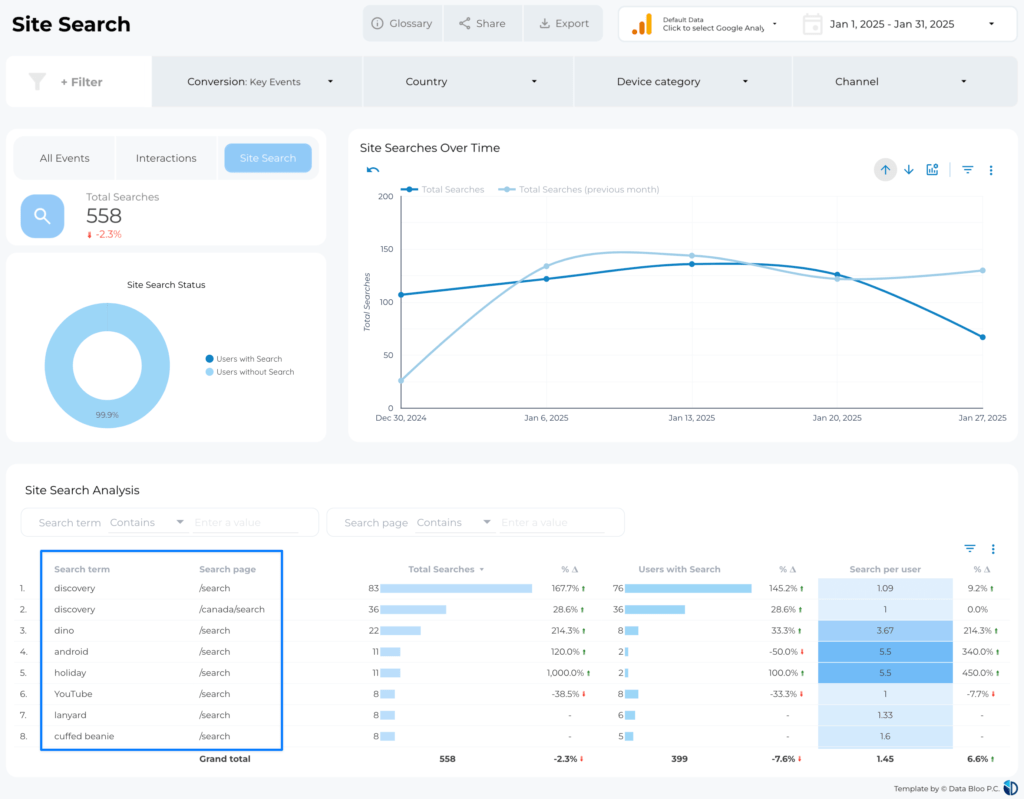
Task: Click the magnifier Total Searches icon
Action: click(42, 215)
